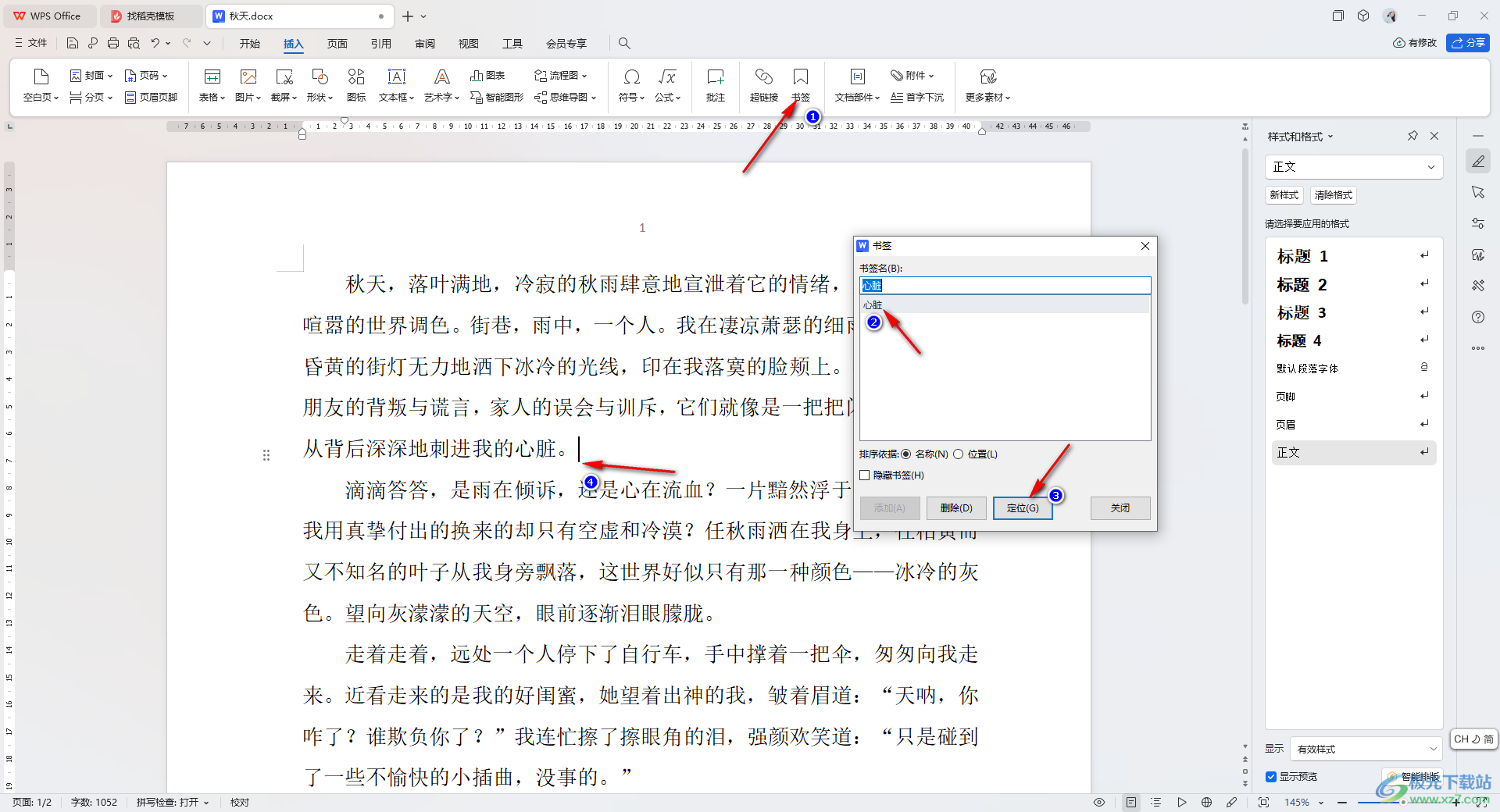Click the Picture insert icon

click(x=248, y=85)
